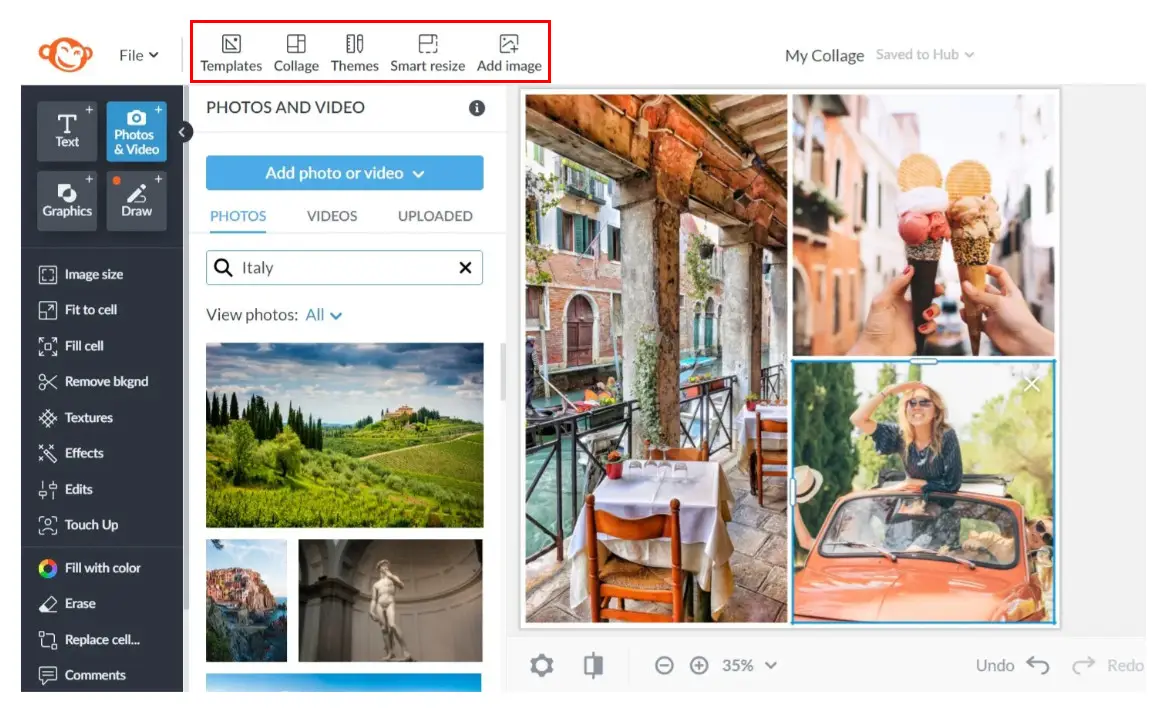This screenshot has width=1173, height=712.
Task: Open the Templates tool in top toolbar
Action: coord(231,53)
